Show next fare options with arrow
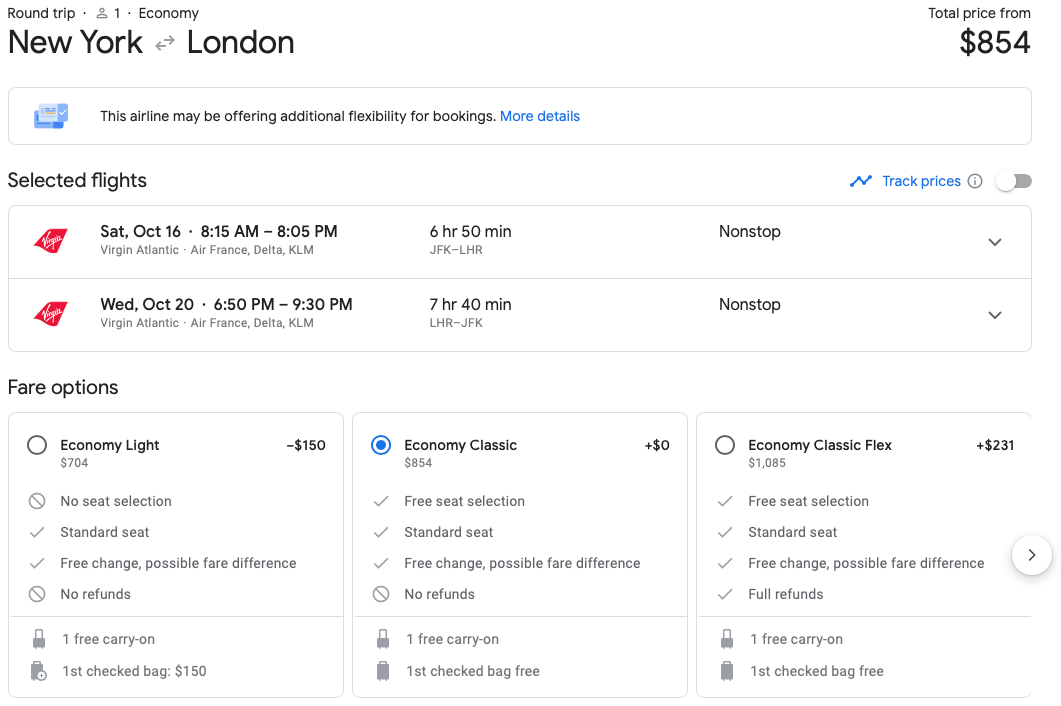Image resolution: width=1061 pixels, height=706 pixels. tap(1032, 555)
